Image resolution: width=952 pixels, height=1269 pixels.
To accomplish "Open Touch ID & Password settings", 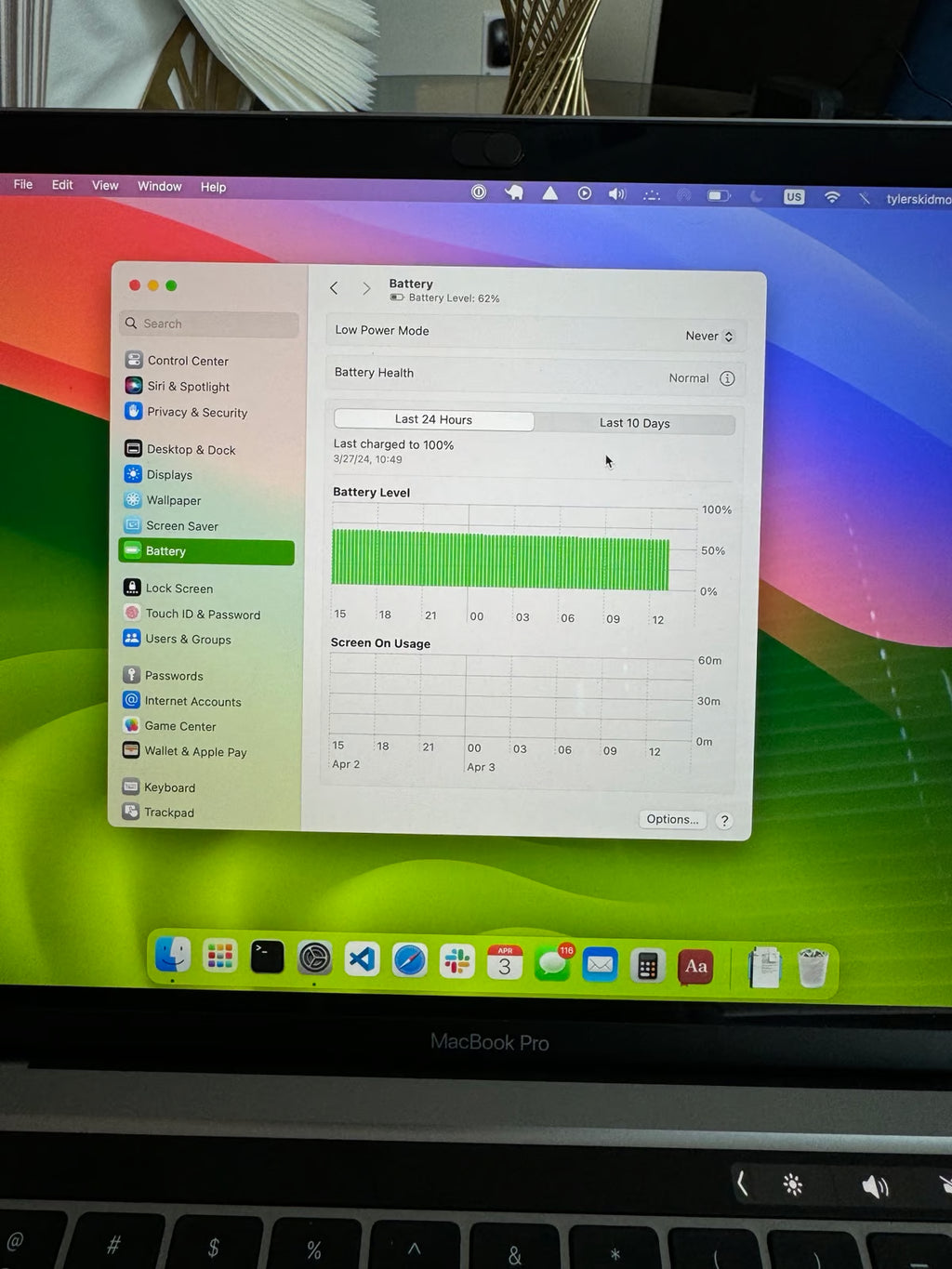I will (204, 614).
